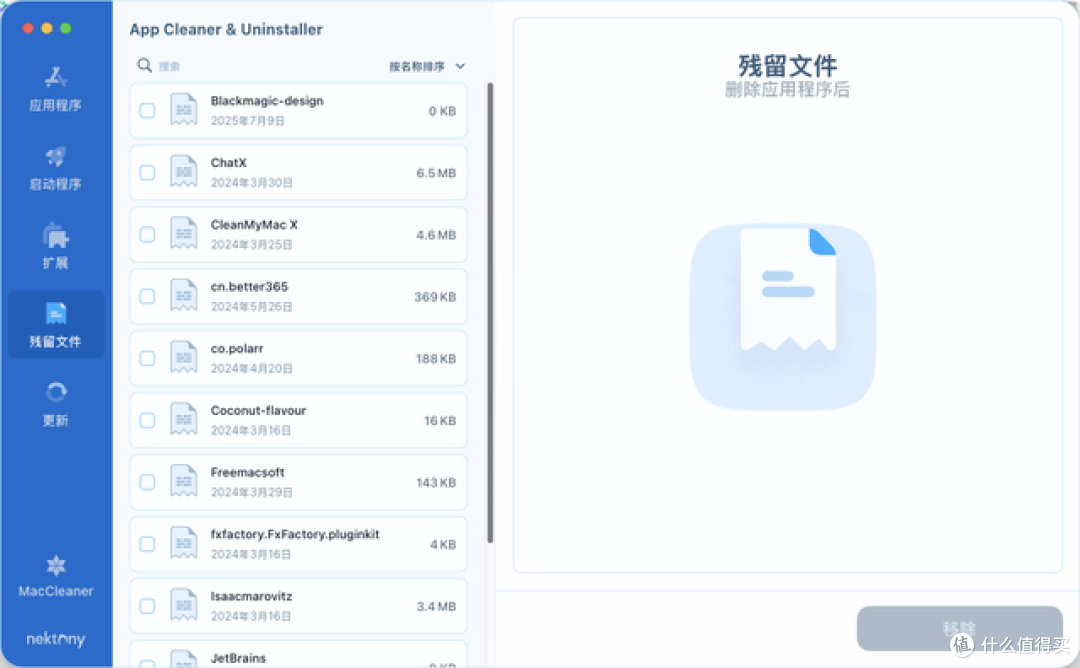Viewport: 1080px width, 668px height.
Task: Select the Isaacmarovitz name text
Action: click(251, 596)
